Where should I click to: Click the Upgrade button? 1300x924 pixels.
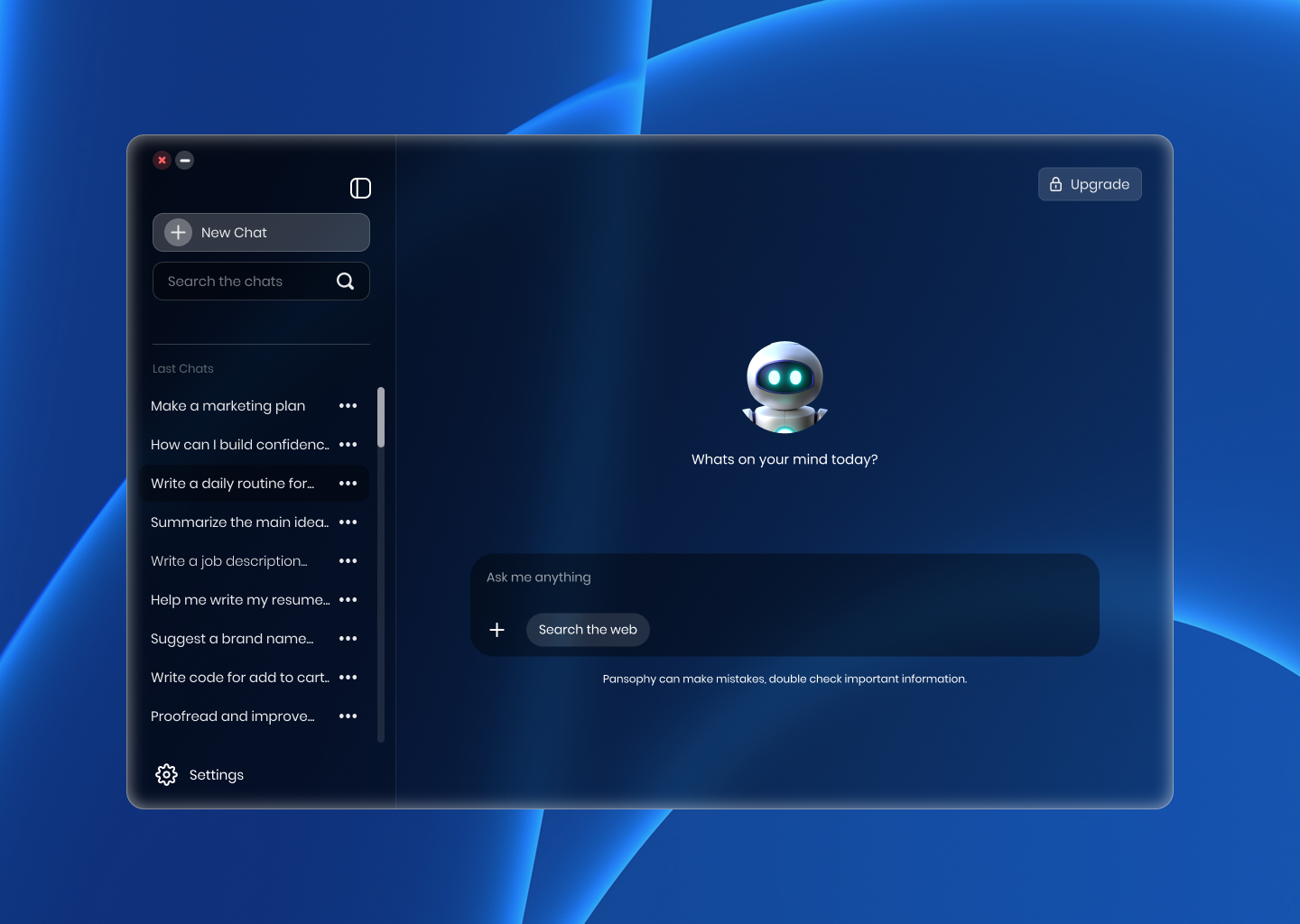pyautogui.click(x=1090, y=184)
